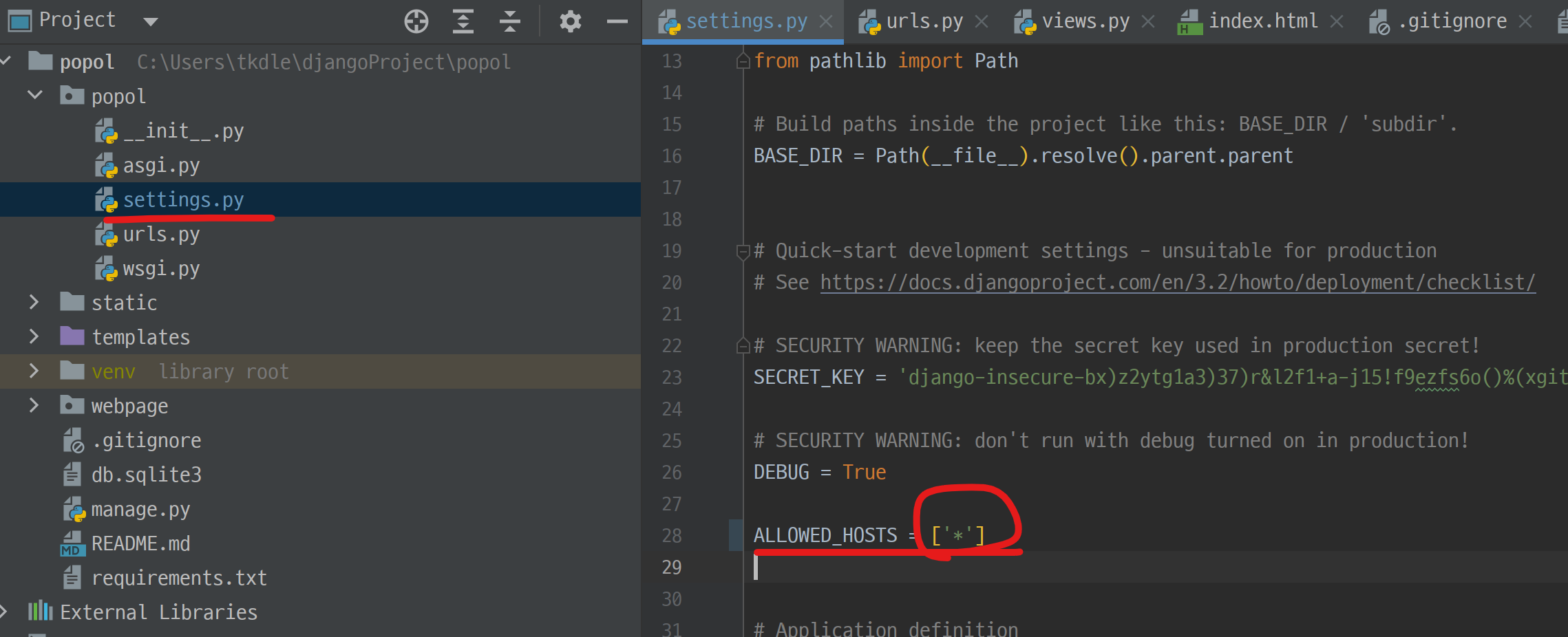Viewport: 1568px width, 637px height.
Task: Close the views.py tab
Action: click(1148, 22)
